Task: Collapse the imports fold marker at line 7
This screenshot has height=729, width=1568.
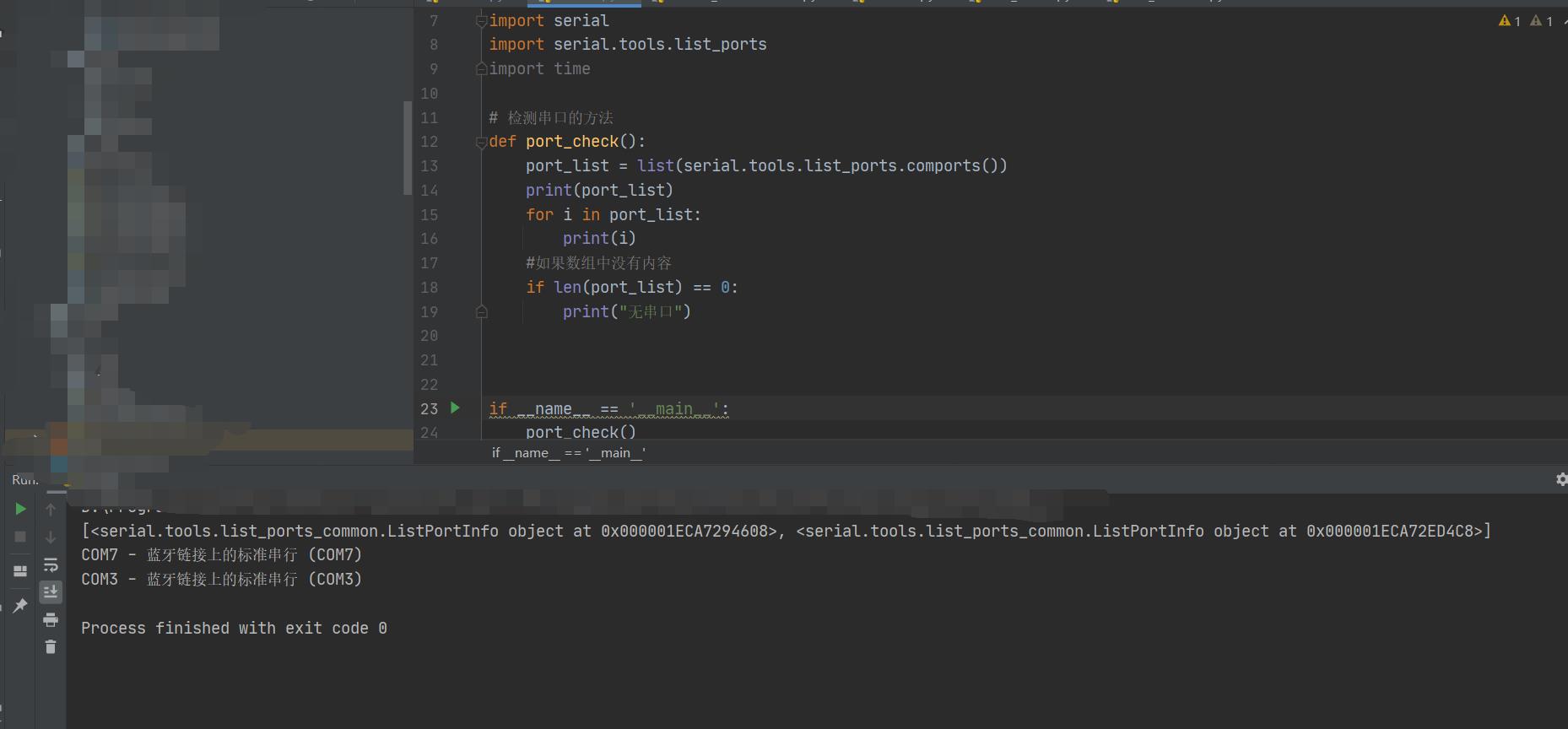Action: click(x=481, y=21)
